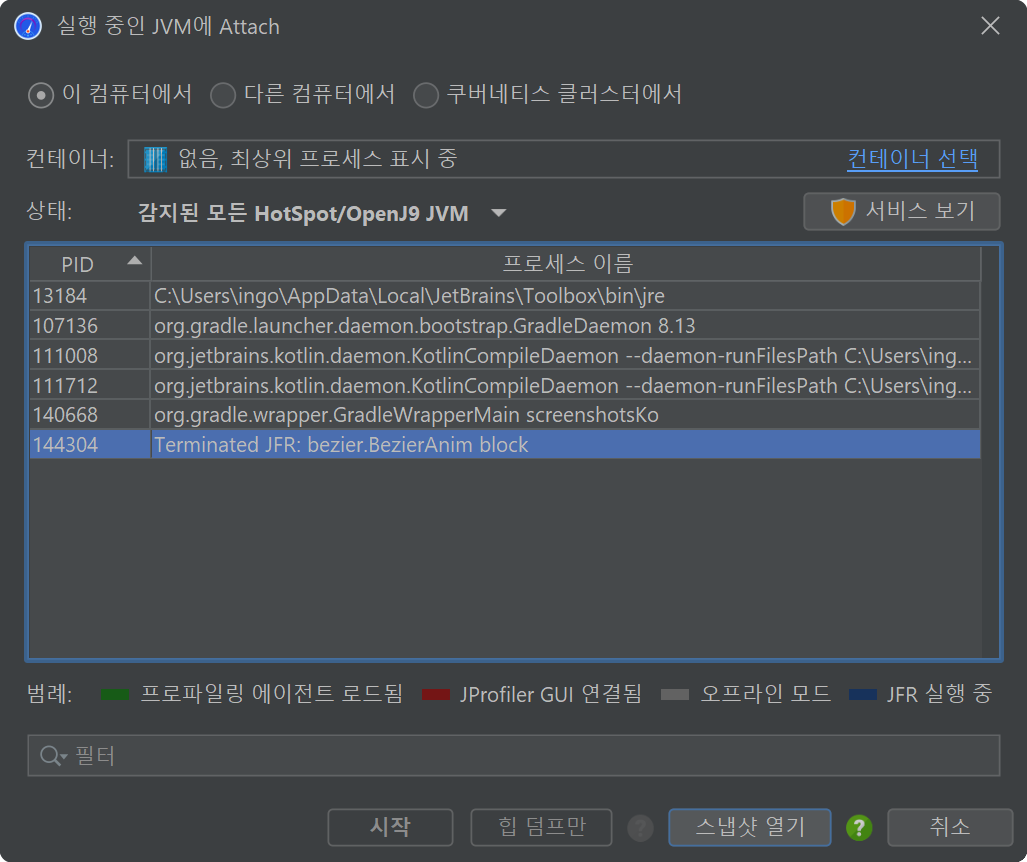Select GradleWrapperMain screenshotsKo row
This screenshot has width=1027, height=862.
point(505,415)
